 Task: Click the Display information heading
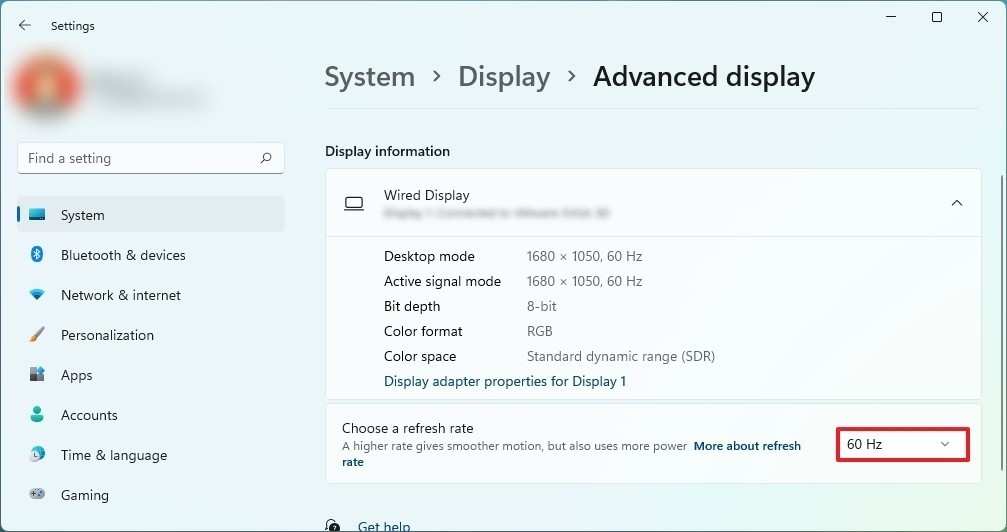click(x=387, y=151)
